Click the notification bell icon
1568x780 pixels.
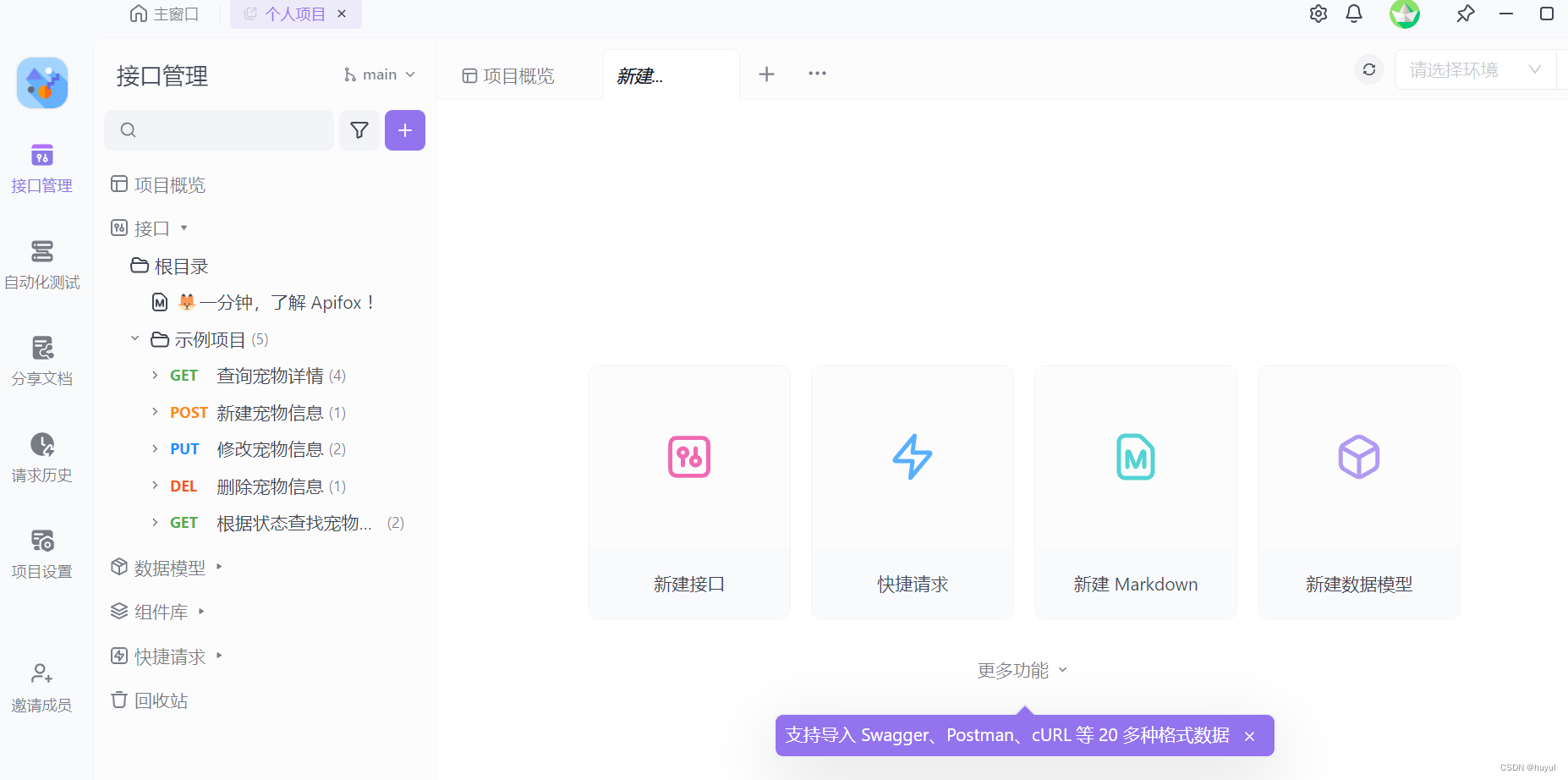coord(1352,14)
